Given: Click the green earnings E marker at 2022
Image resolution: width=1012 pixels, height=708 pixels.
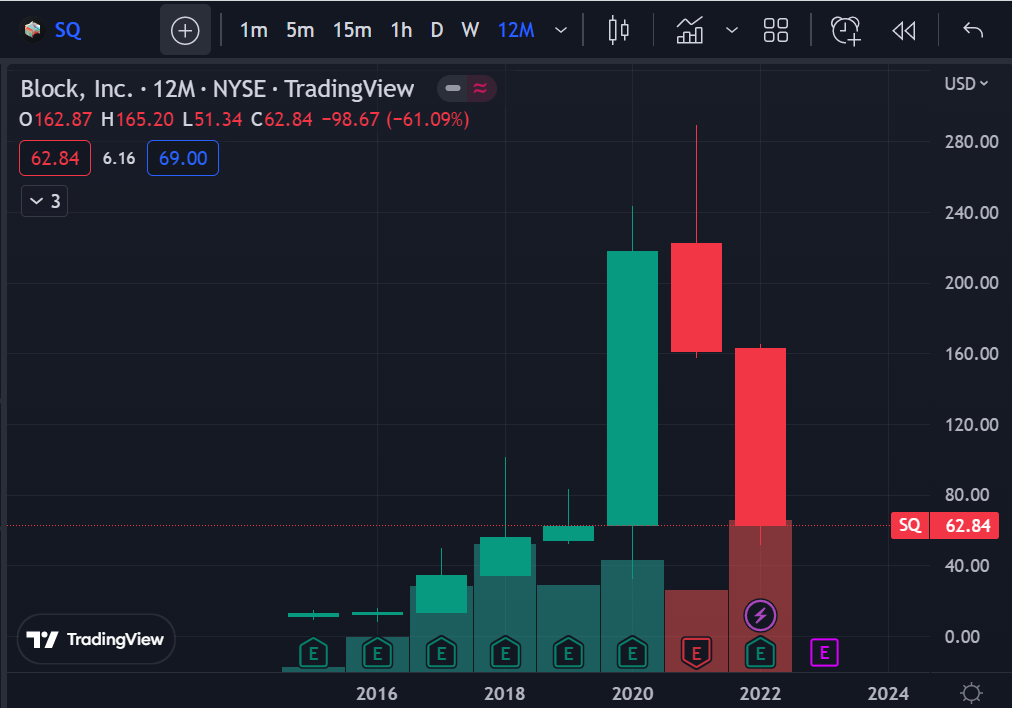Looking at the screenshot, I should click(x=760, y=654).
